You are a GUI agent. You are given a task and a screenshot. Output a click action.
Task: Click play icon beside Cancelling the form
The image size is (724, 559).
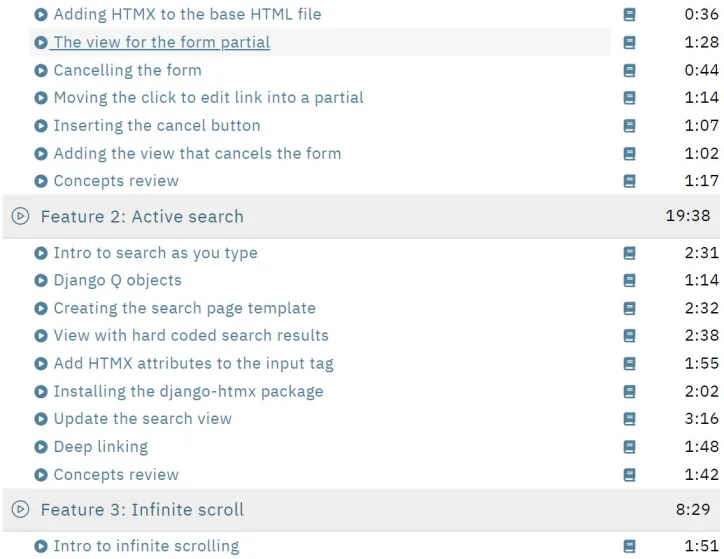click(x=41, y=70)
